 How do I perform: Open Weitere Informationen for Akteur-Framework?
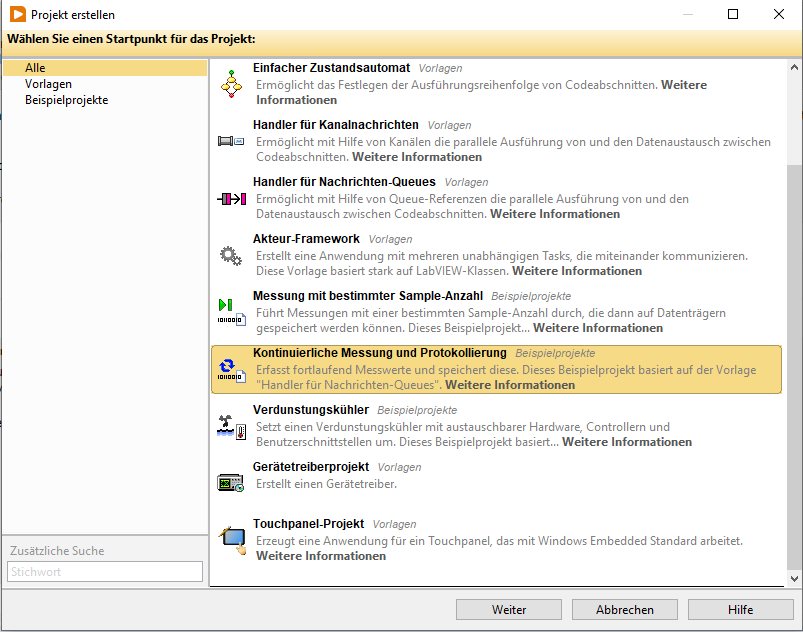coord(577,271)
